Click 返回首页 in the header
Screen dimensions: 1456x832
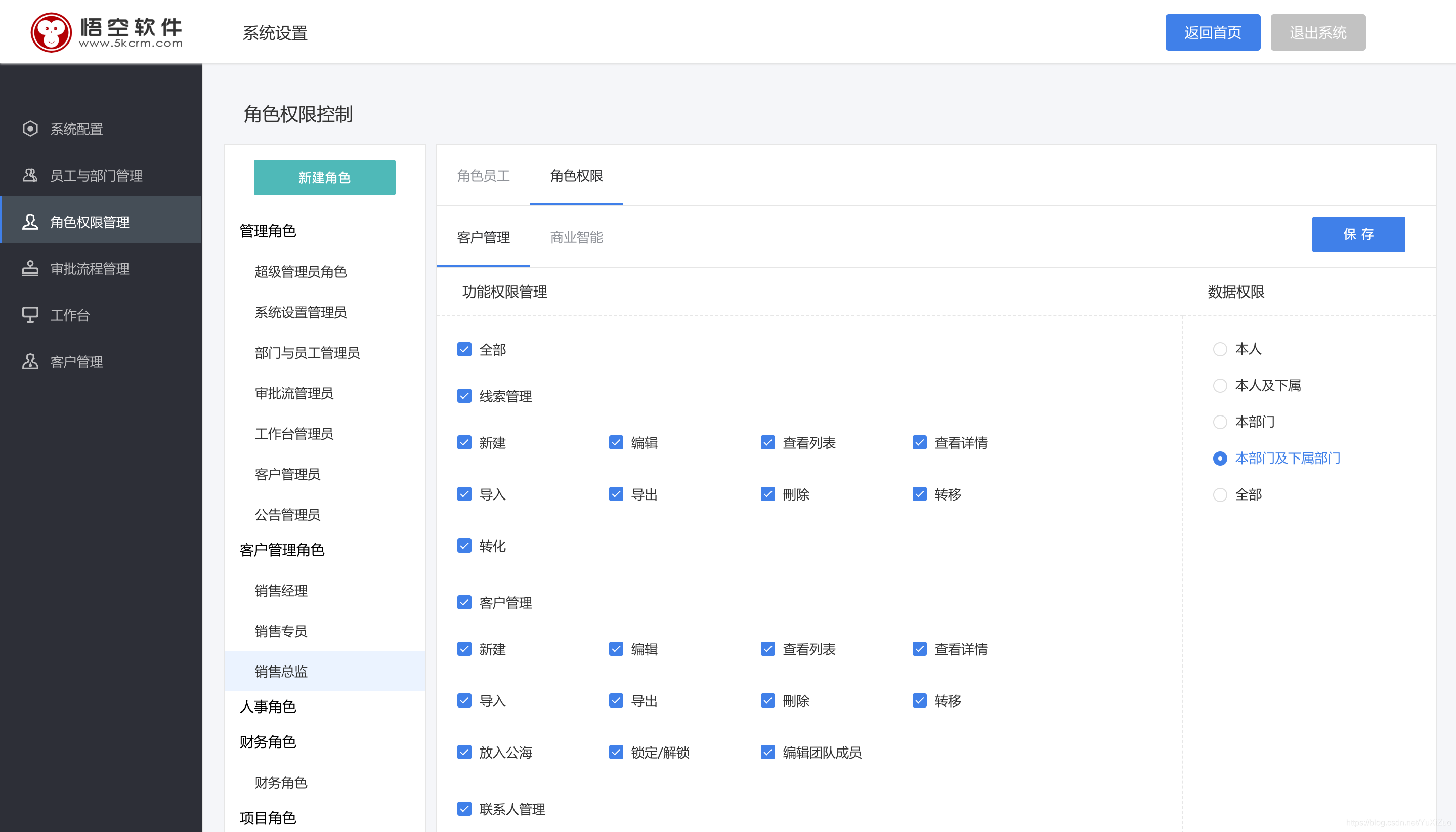point(1212,32)
